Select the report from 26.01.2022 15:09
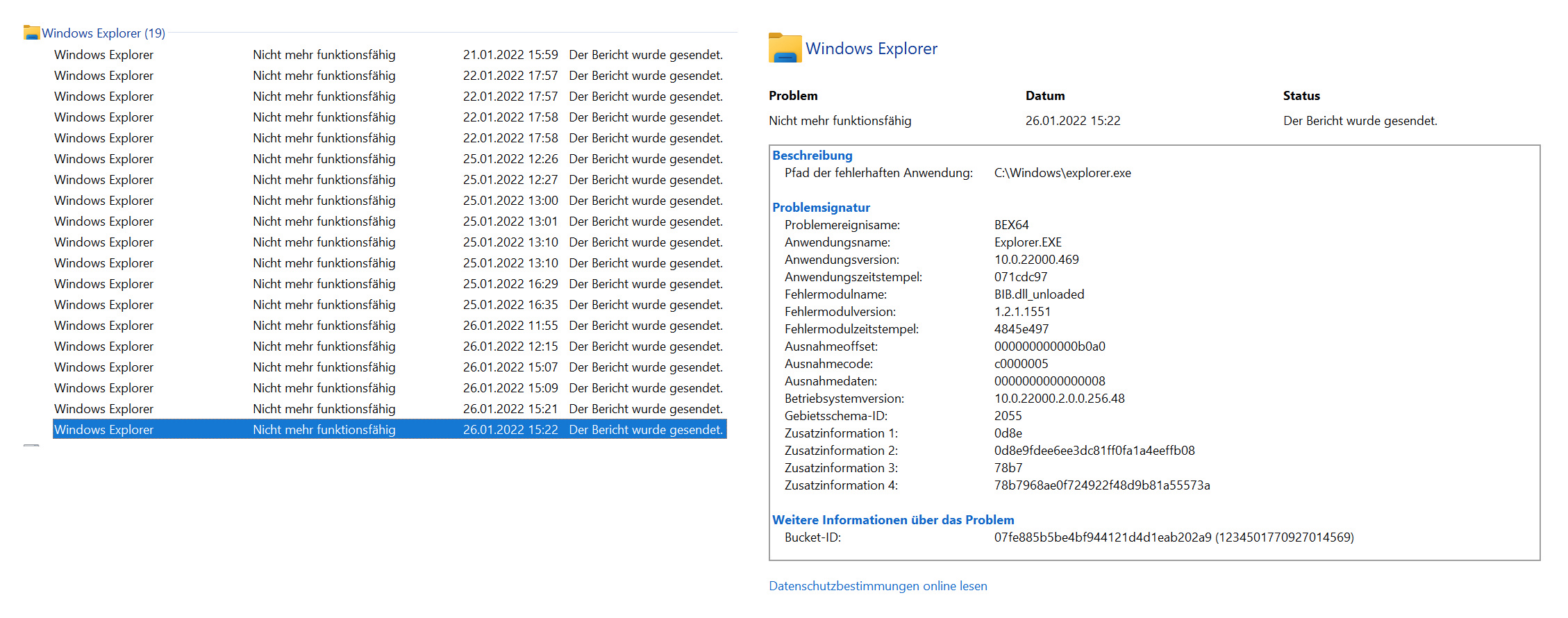 390,387
